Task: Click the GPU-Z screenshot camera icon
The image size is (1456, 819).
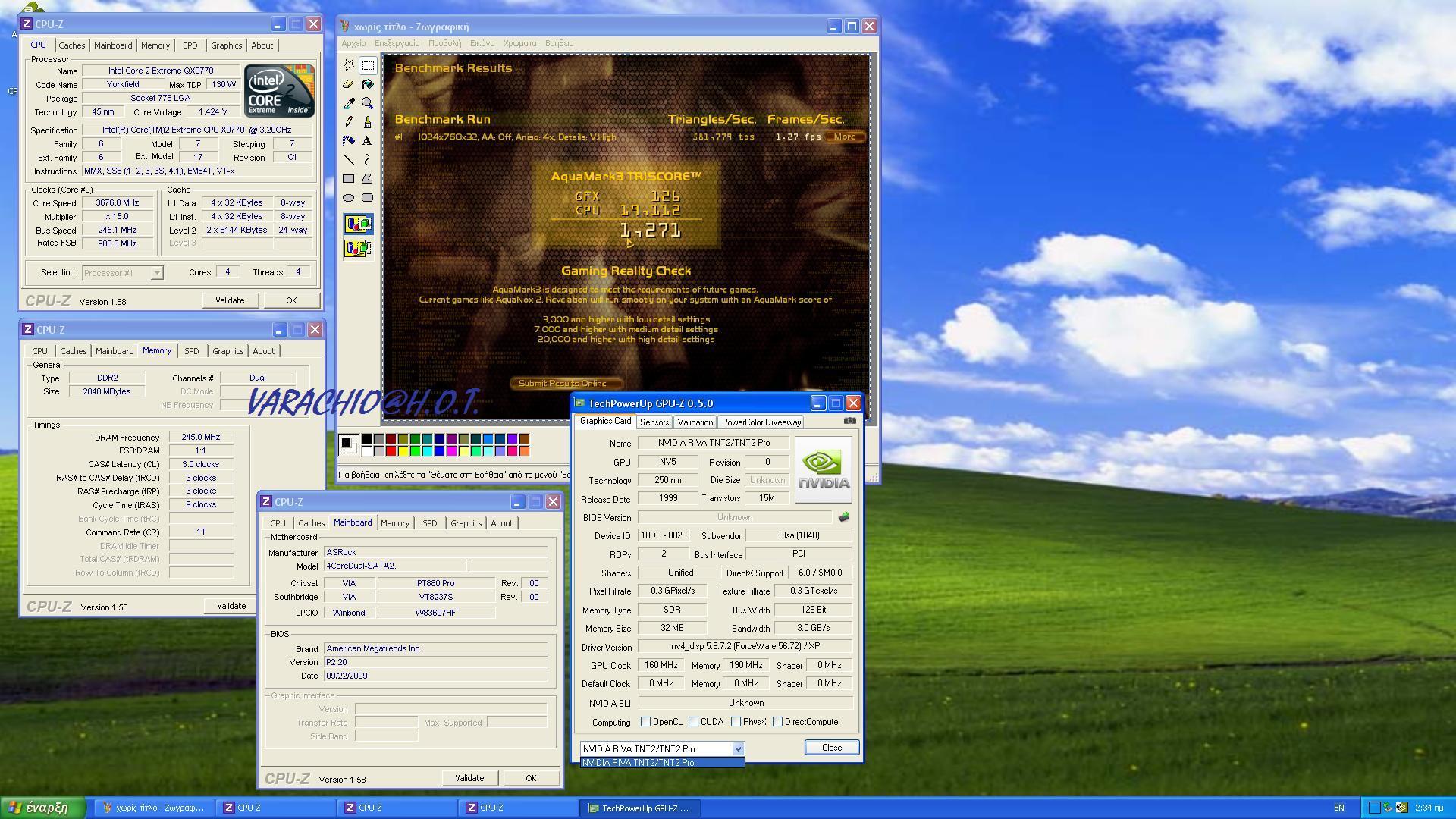Action: tap(849, 421)
